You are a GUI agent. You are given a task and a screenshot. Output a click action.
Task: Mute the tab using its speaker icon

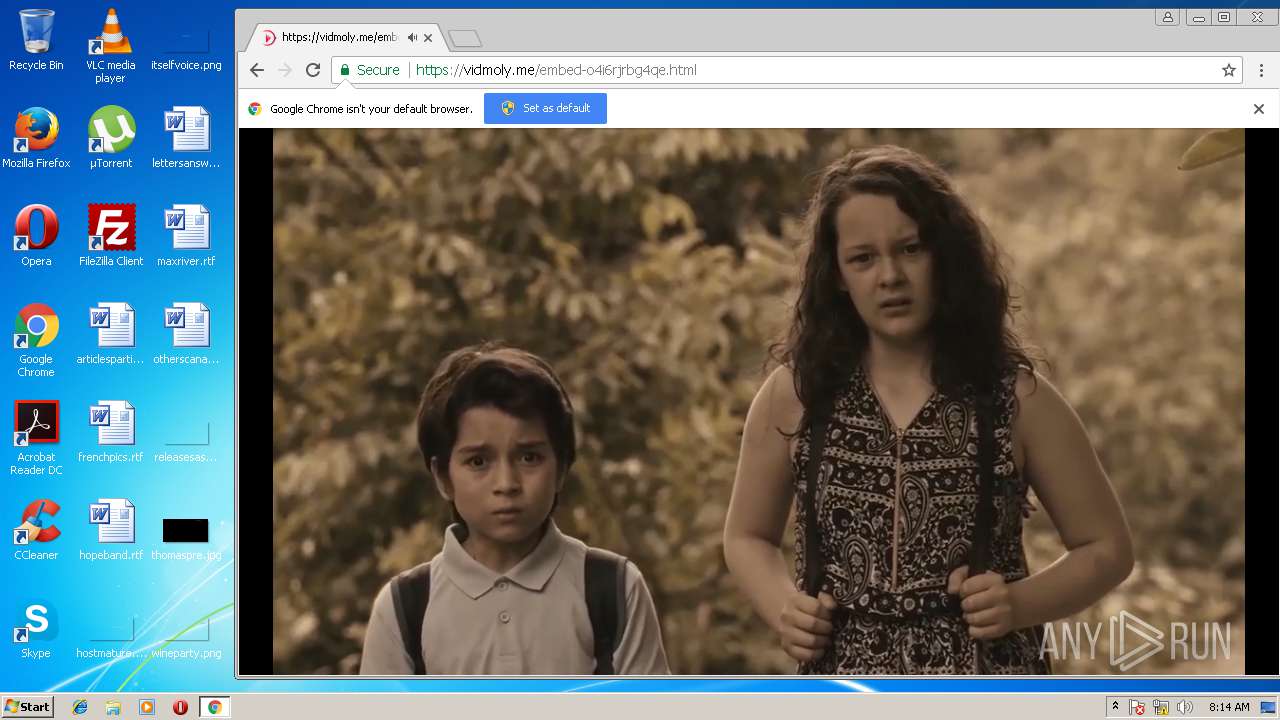[412, 37]
